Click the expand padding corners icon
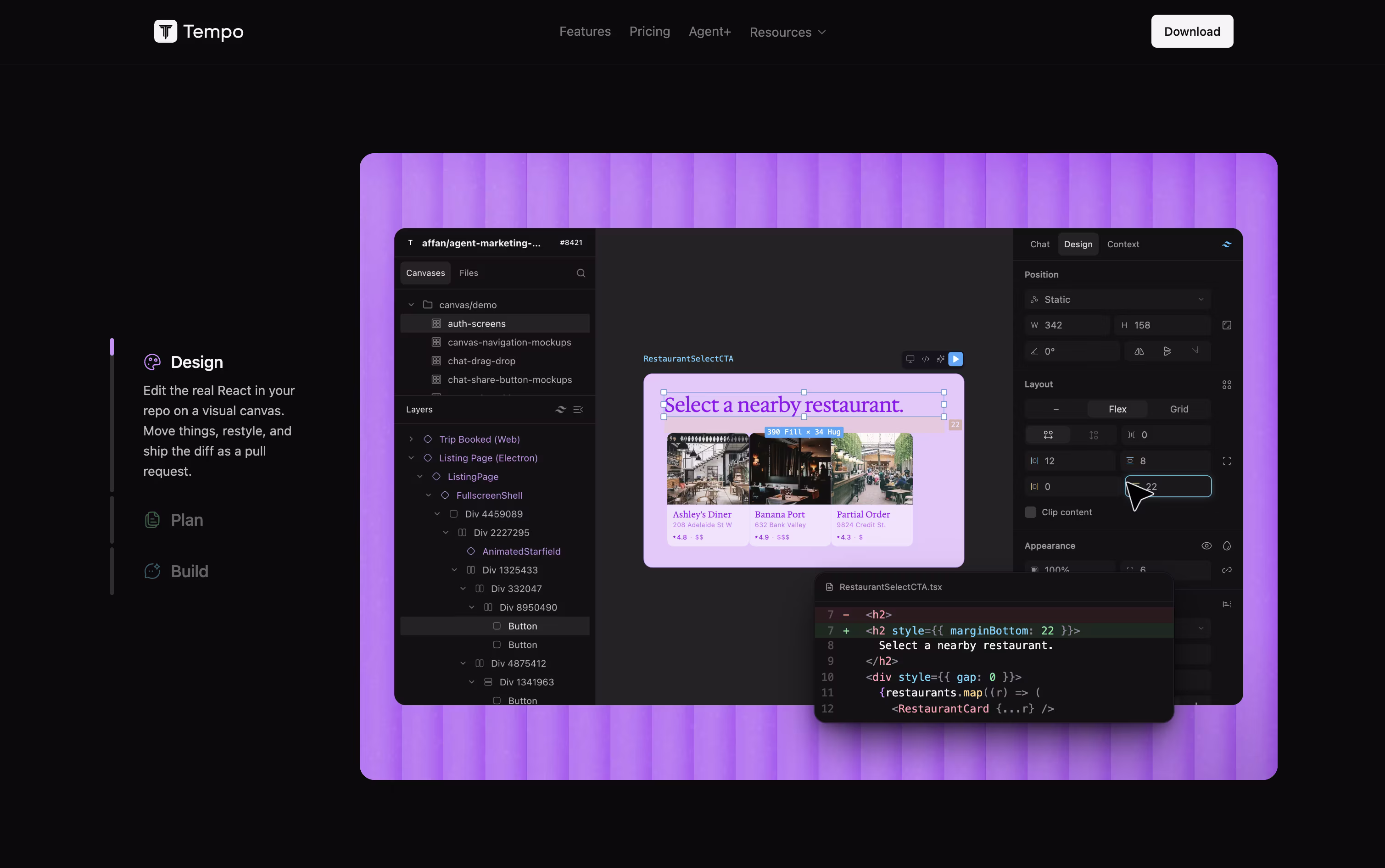Image resolution: width=1385 pixels, height=868 pixels. 1227,461
